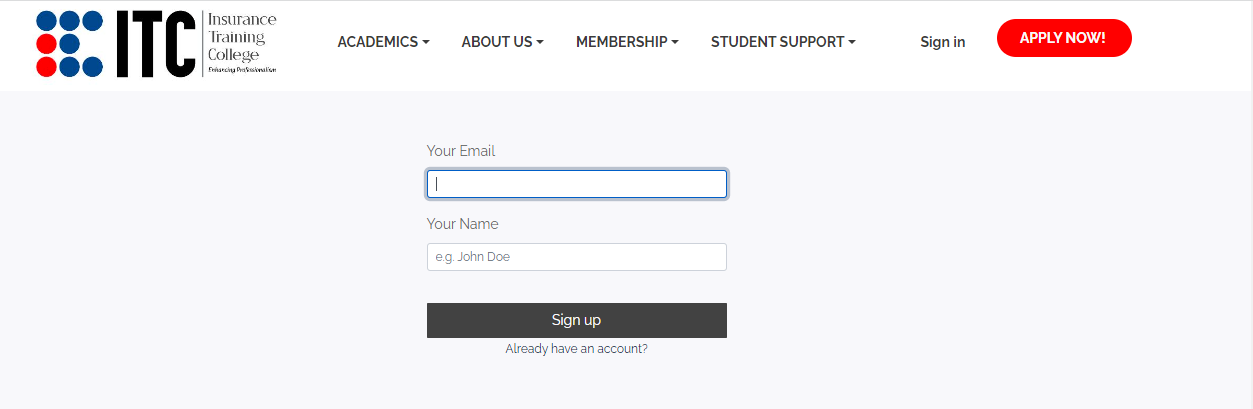This screenshot has width=1253, height=409.
Task: Click the Your Email label
Action: [461, 151]
